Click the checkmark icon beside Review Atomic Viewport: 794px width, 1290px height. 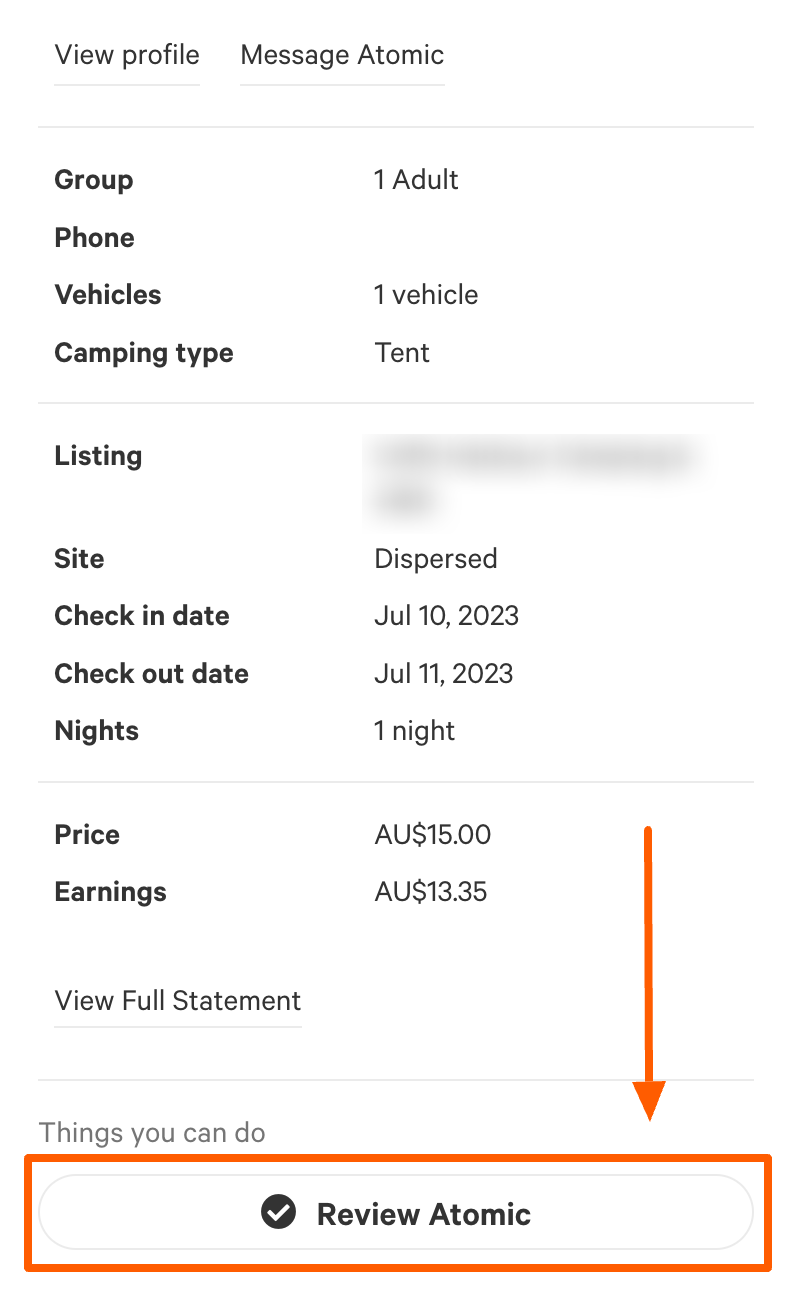coord(278,1213)
